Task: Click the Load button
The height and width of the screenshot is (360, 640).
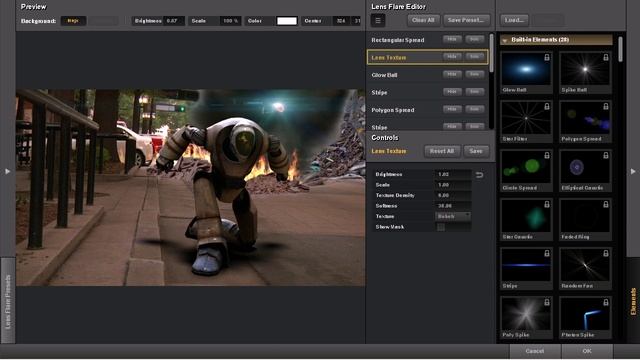Action: pyautogui.click(x=514, y=20)
